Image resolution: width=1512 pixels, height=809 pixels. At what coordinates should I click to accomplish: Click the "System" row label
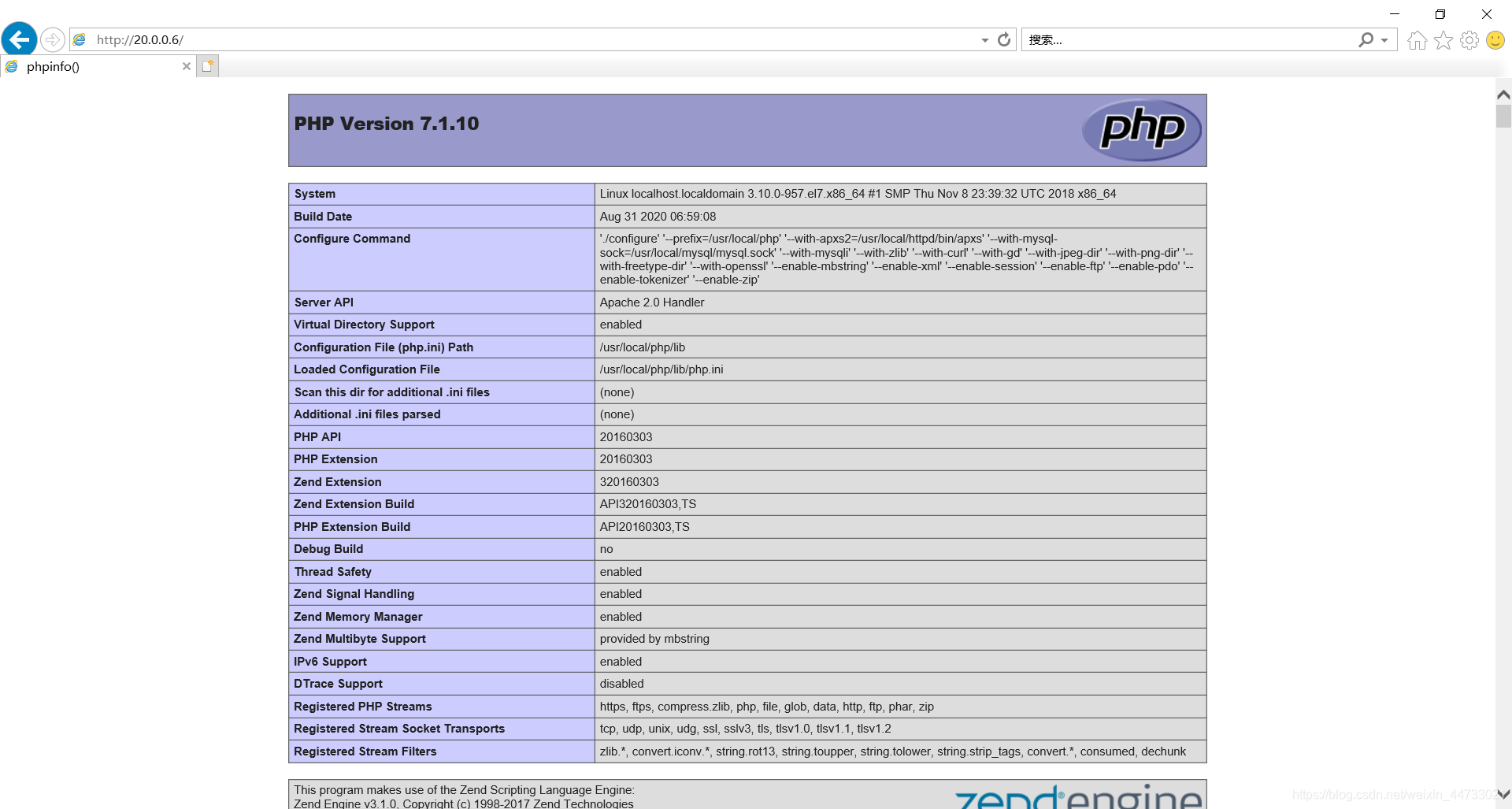click(x=315, y=194)
